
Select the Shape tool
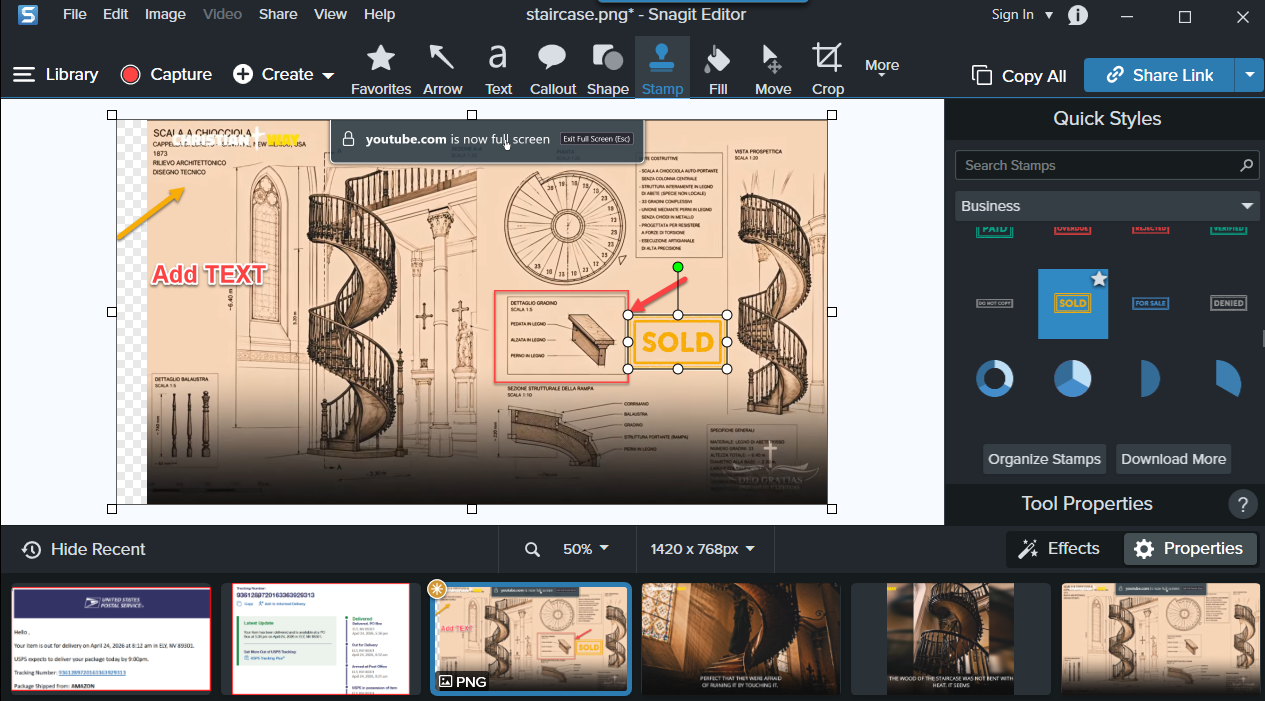pyautogui.click(x=607, y=69)
